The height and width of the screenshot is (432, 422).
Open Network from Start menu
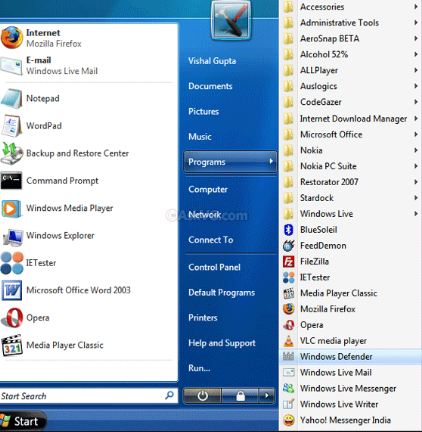point(205,215)
